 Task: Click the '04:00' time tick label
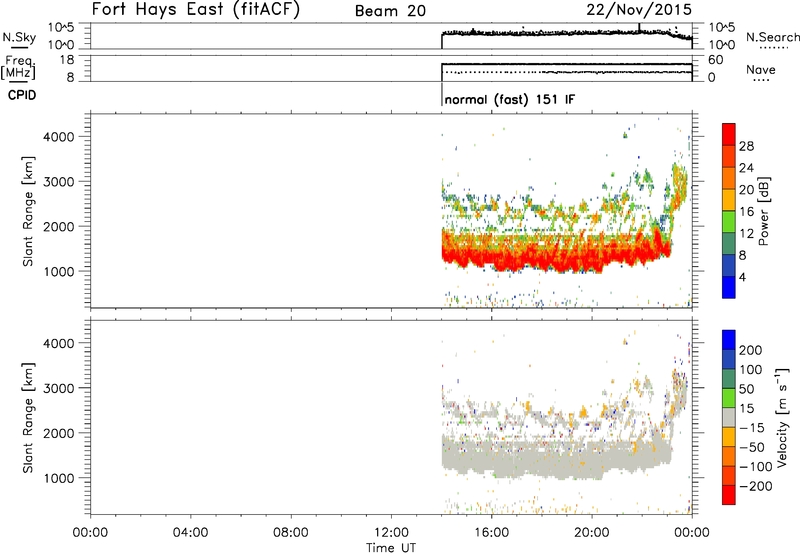(x=190, y=533)
